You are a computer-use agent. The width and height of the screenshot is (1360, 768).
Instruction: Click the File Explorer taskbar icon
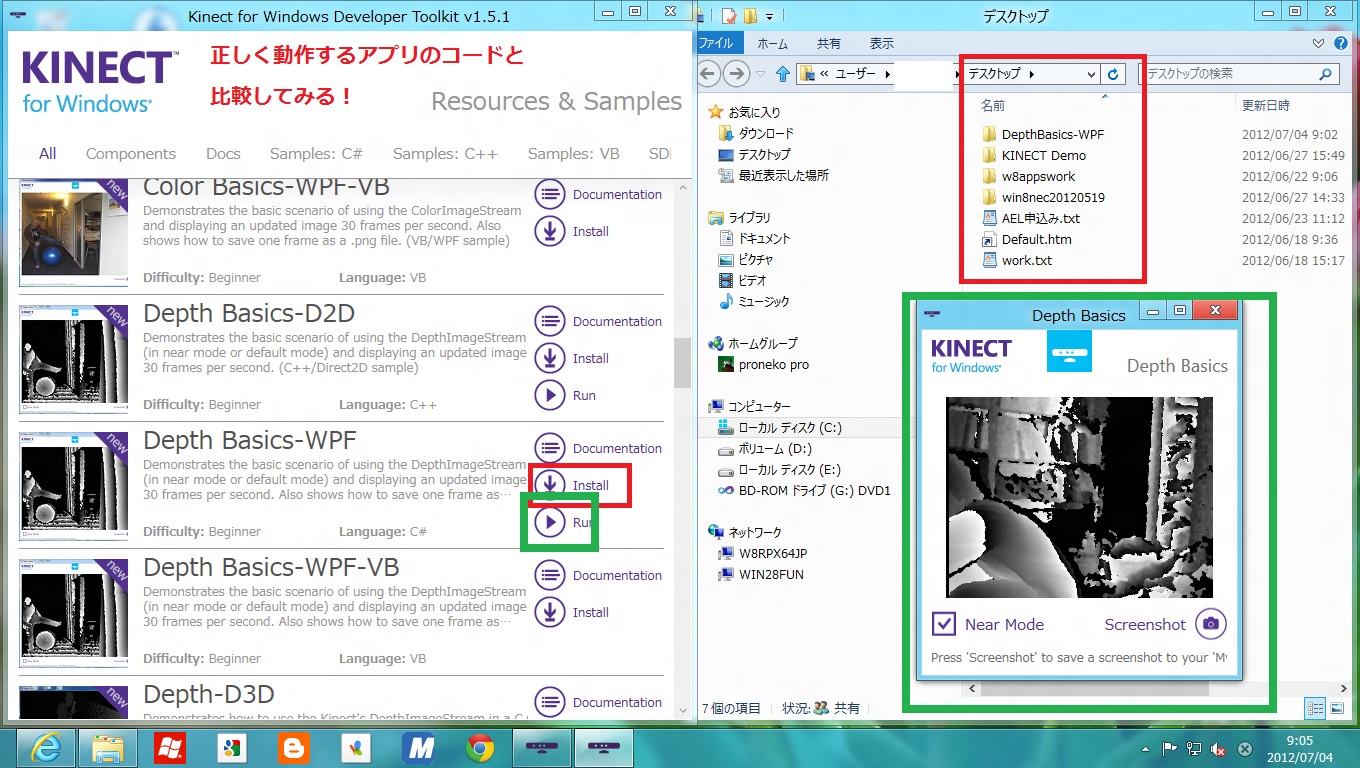[x=107, y=747]
